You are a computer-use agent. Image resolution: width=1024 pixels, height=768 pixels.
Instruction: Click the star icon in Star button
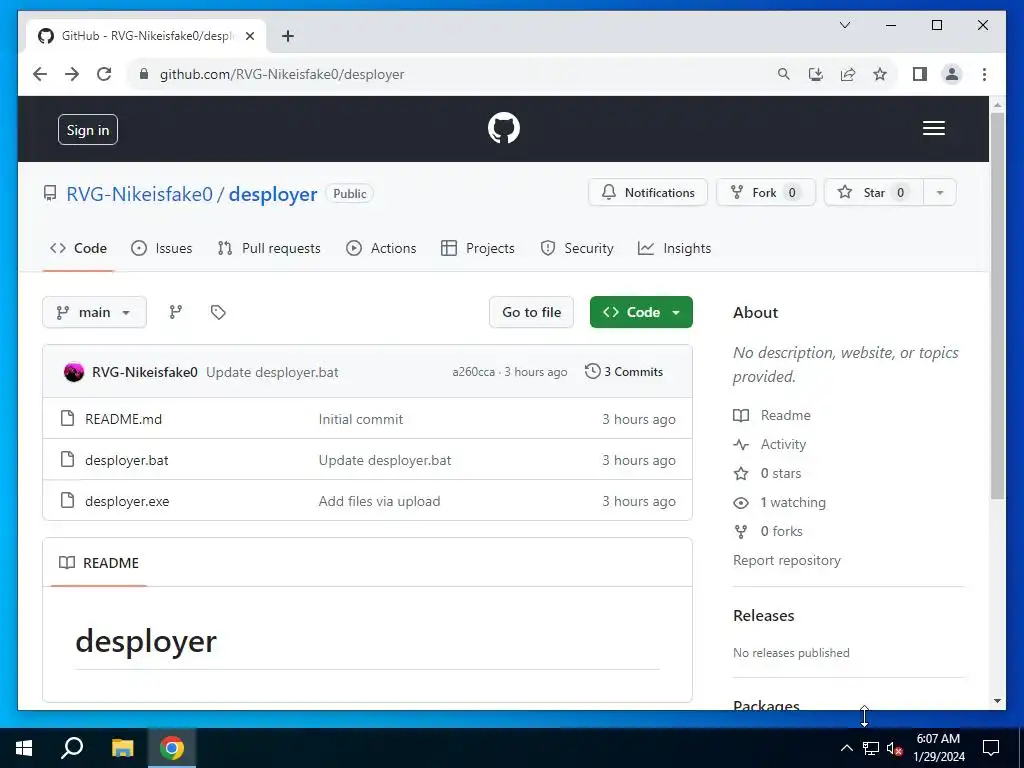click(x=844, y=192)
